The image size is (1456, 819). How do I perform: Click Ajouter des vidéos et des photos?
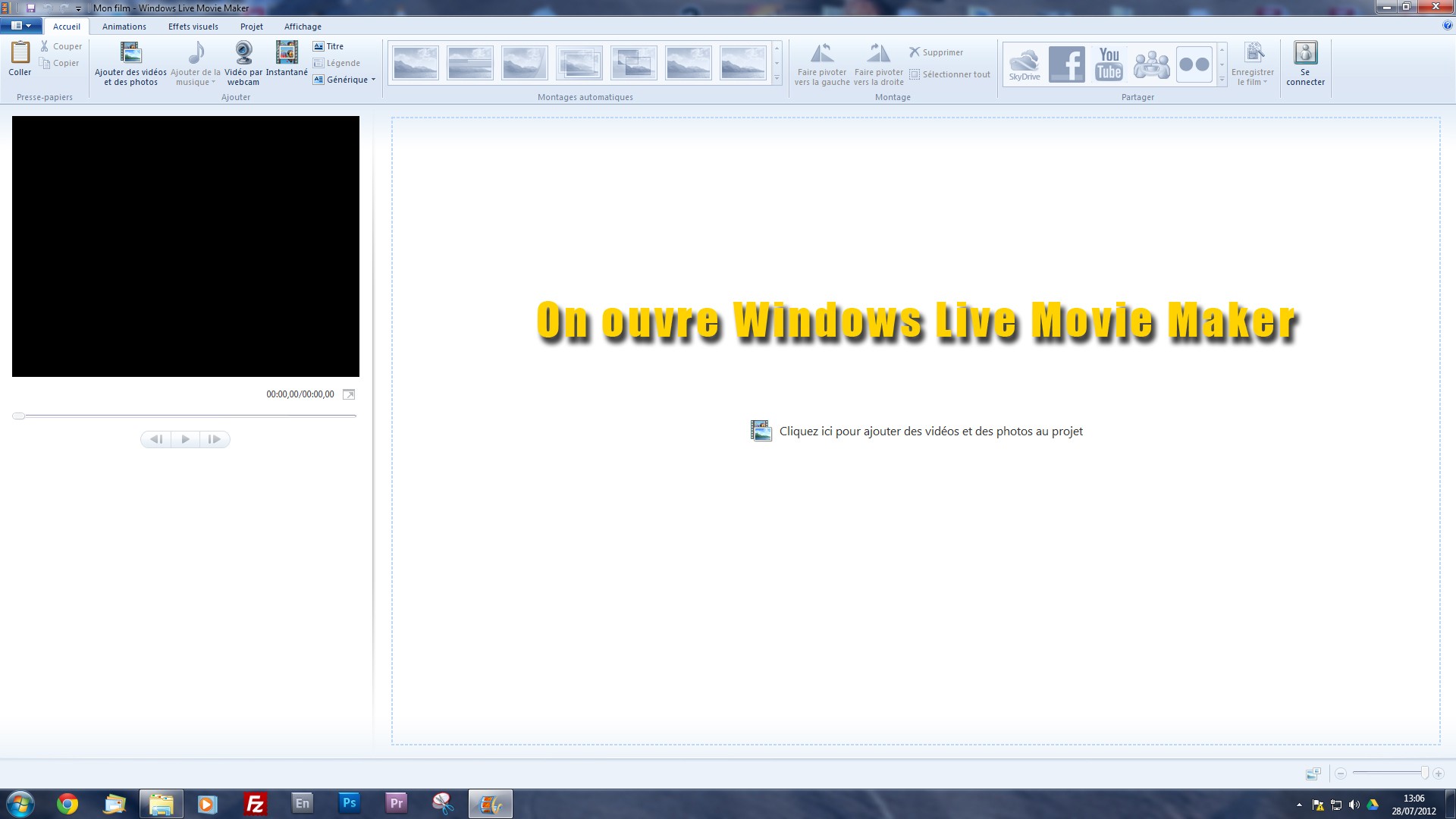pos(130,63)
